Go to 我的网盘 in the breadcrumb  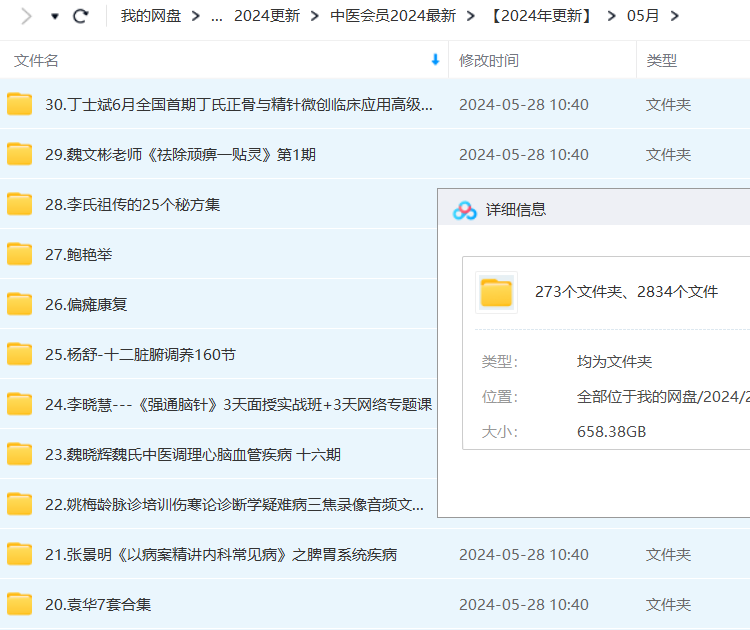tap(151, 16)
